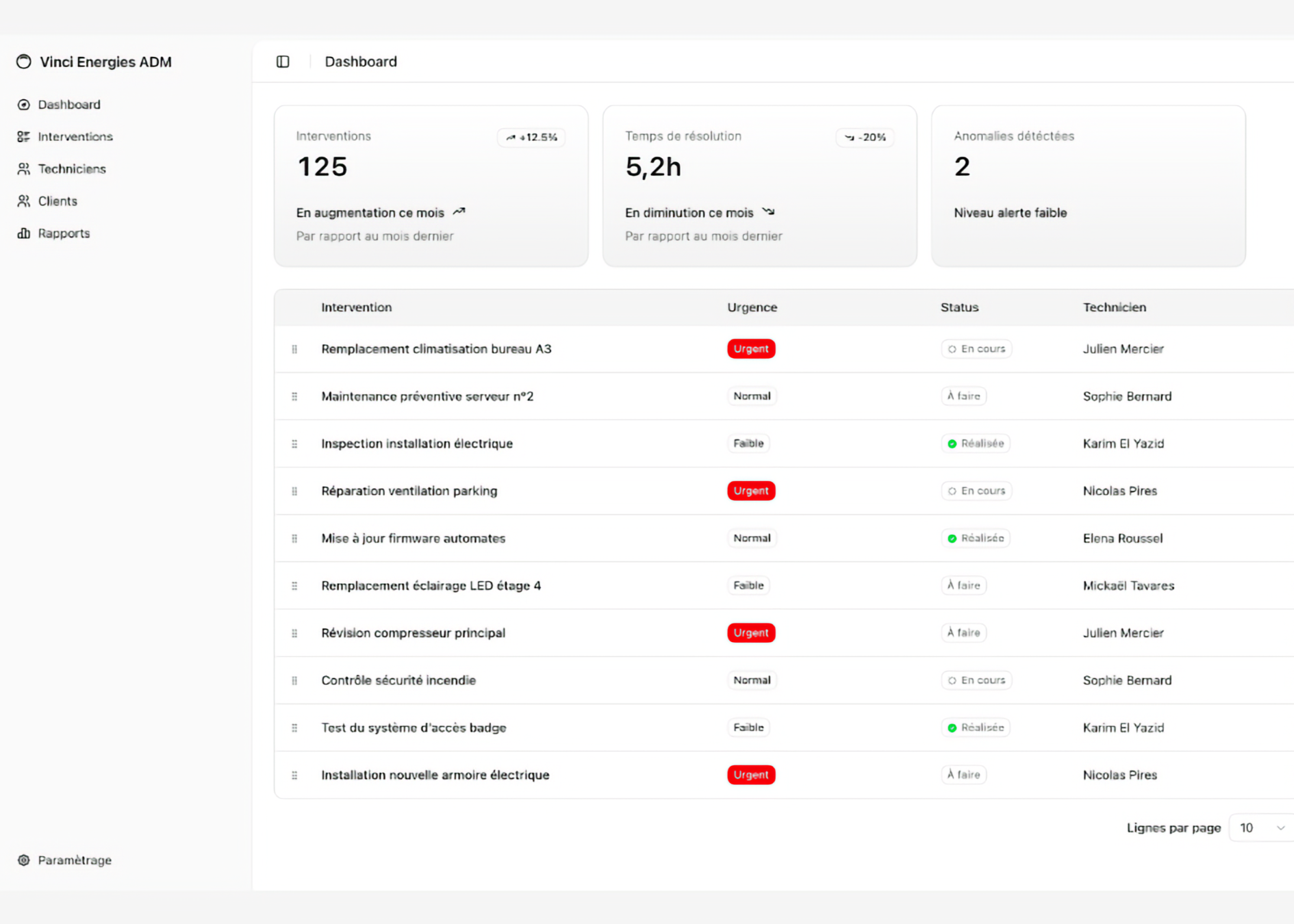Grab the drag handle for Remplacement climatisation bureau A3

tap(294, 349)
